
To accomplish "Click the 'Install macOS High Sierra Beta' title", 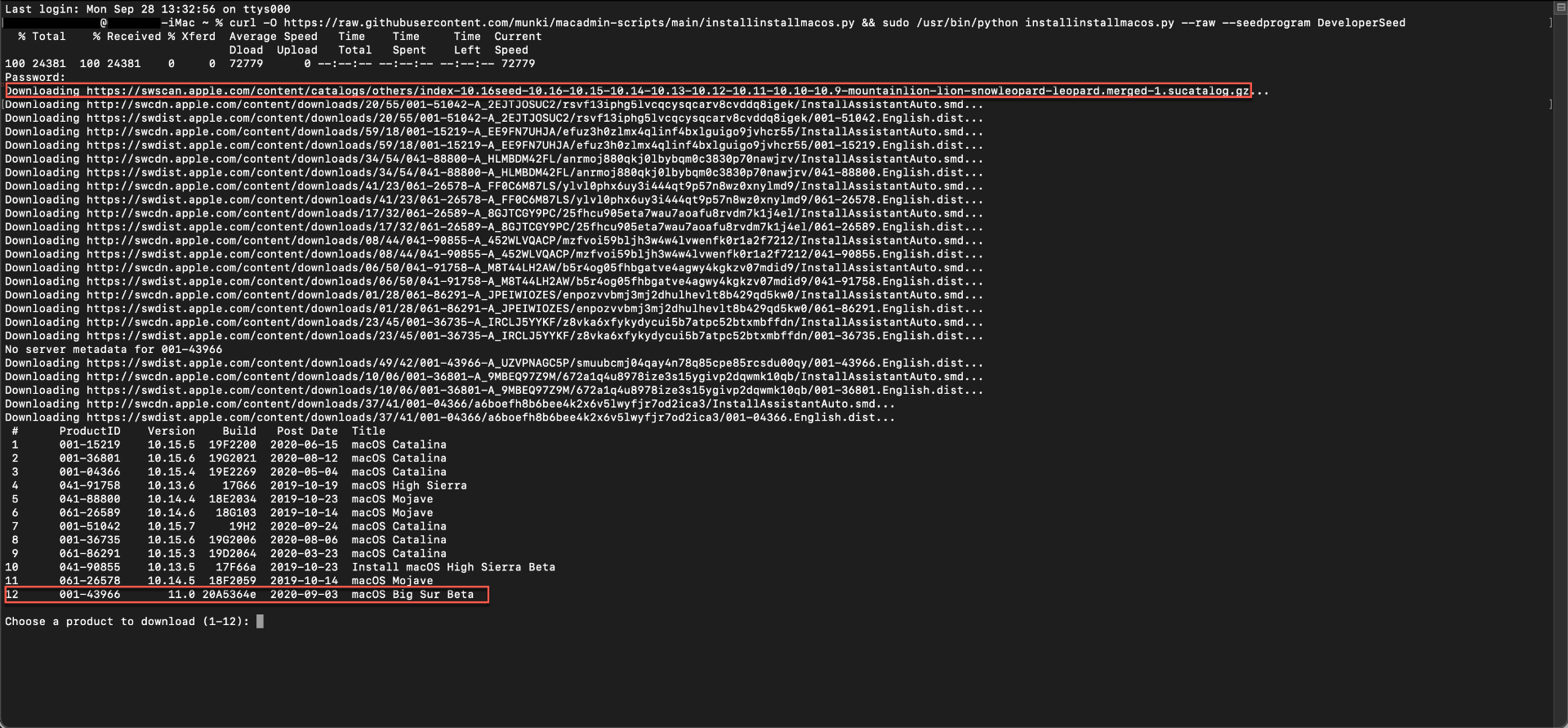I will point(453,568).
